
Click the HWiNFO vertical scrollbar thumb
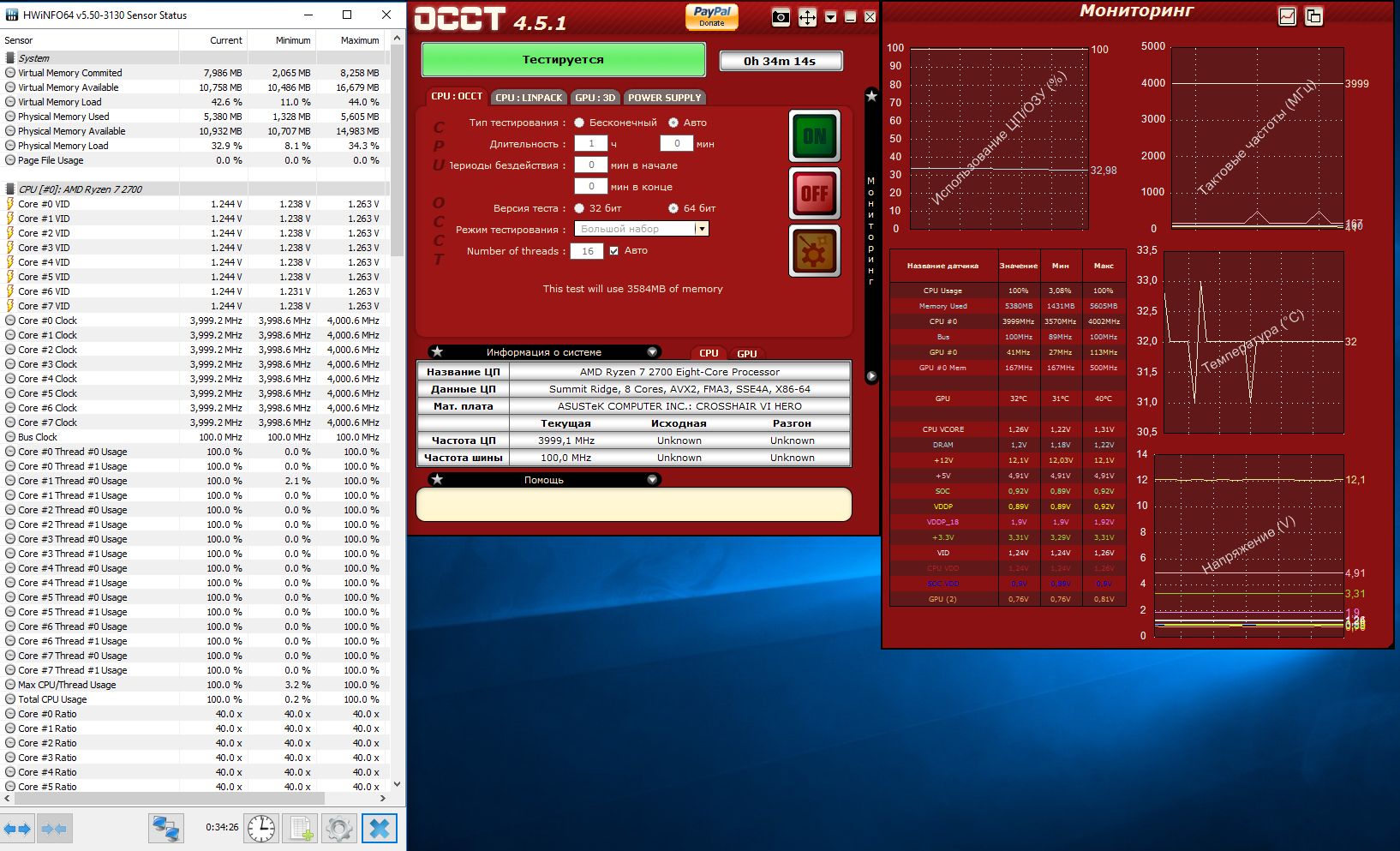click(397, 150)
